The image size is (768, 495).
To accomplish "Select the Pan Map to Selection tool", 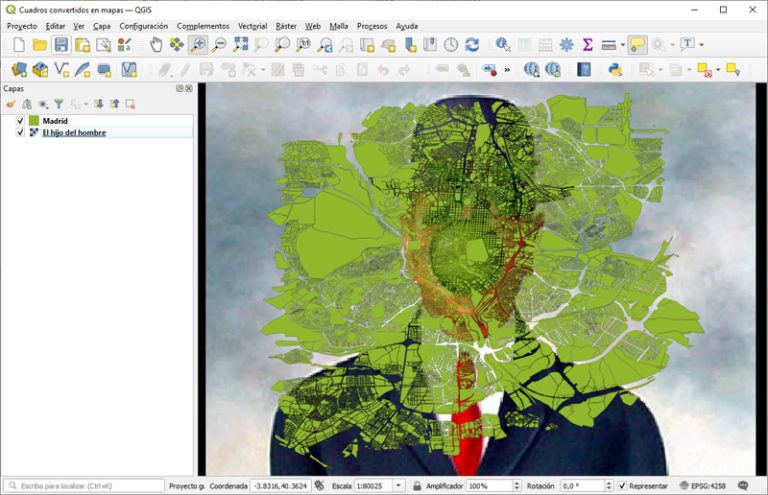I will pyautogui.click(x=177, y=45).
